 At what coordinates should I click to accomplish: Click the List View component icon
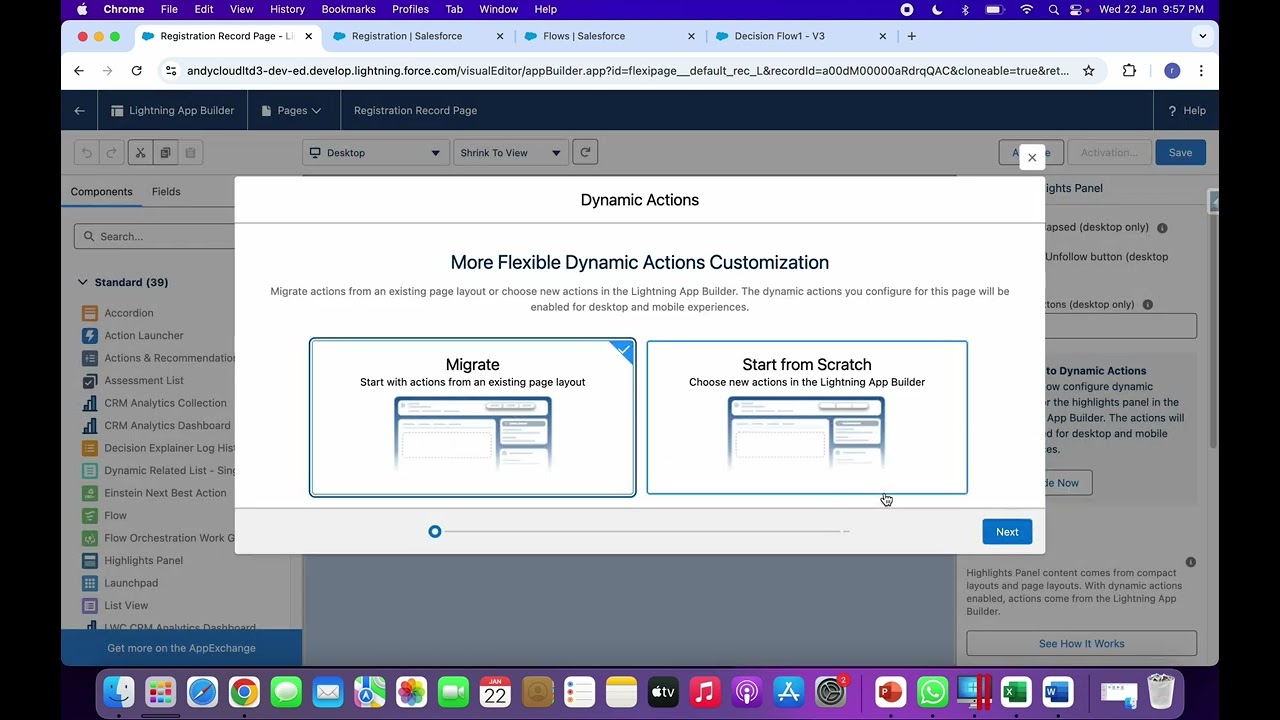tap(89, 606)
